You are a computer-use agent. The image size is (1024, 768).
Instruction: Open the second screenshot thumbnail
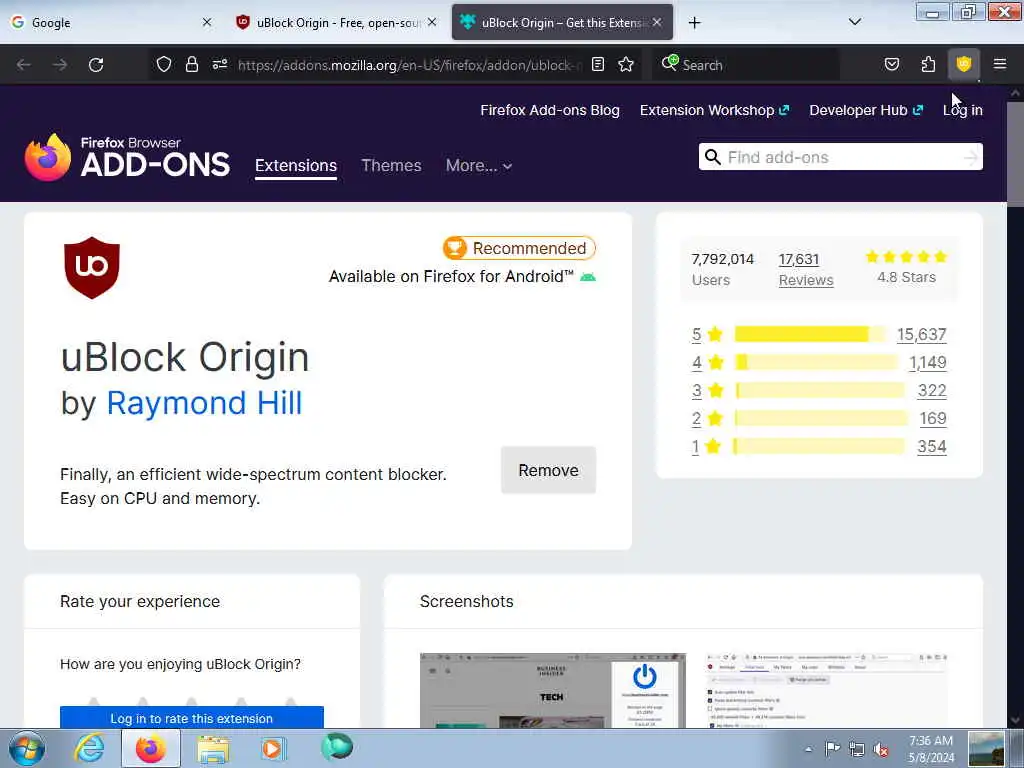tap(827, 690)
